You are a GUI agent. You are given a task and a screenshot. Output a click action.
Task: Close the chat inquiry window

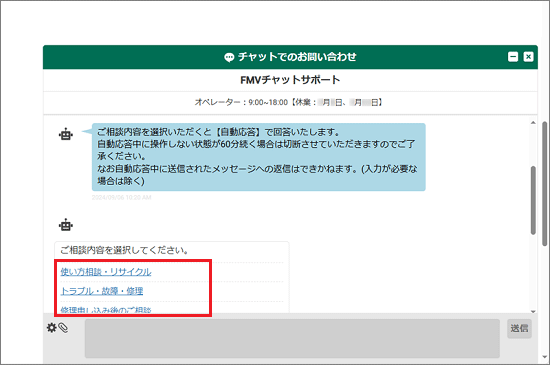coord(528,57)
